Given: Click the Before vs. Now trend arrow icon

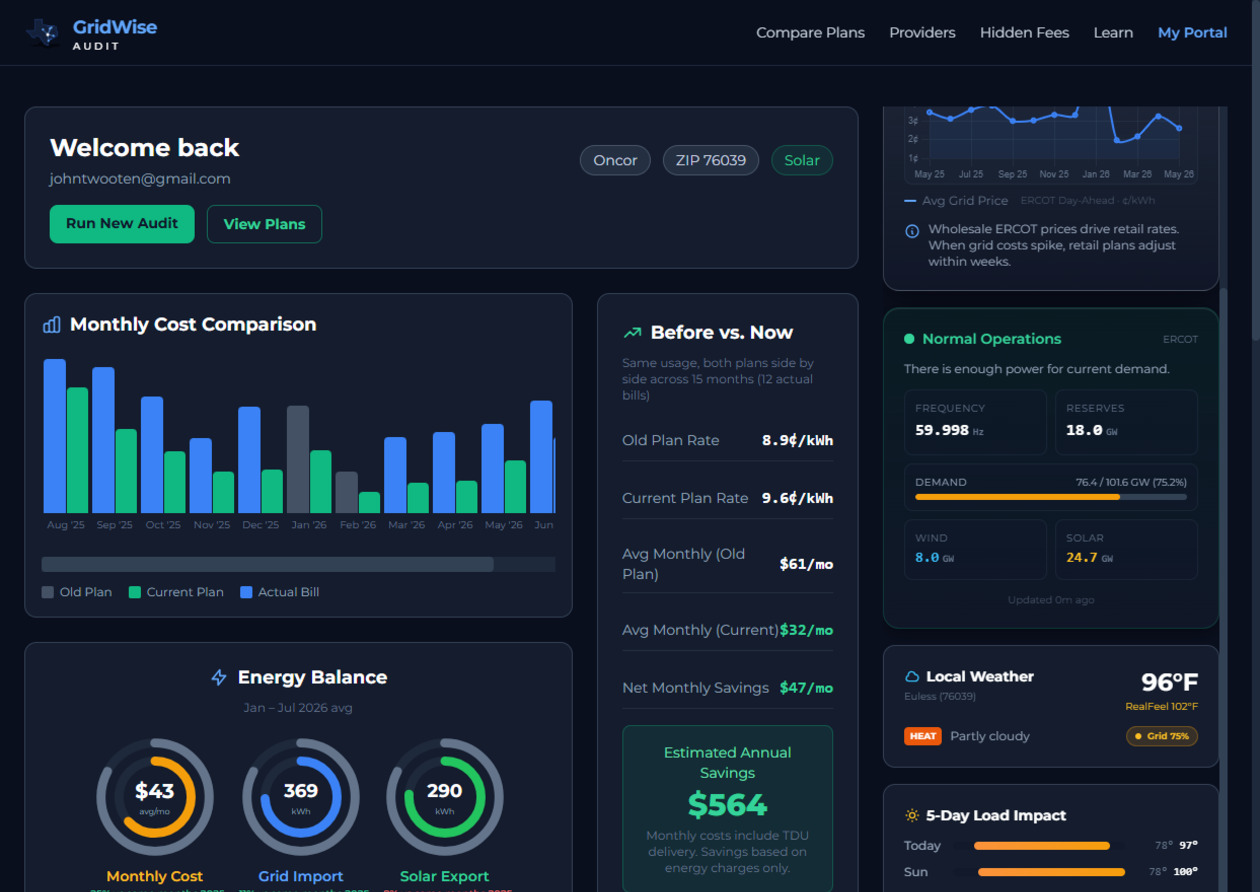Looking at the screenshot, I should click(x=632, y=333).
